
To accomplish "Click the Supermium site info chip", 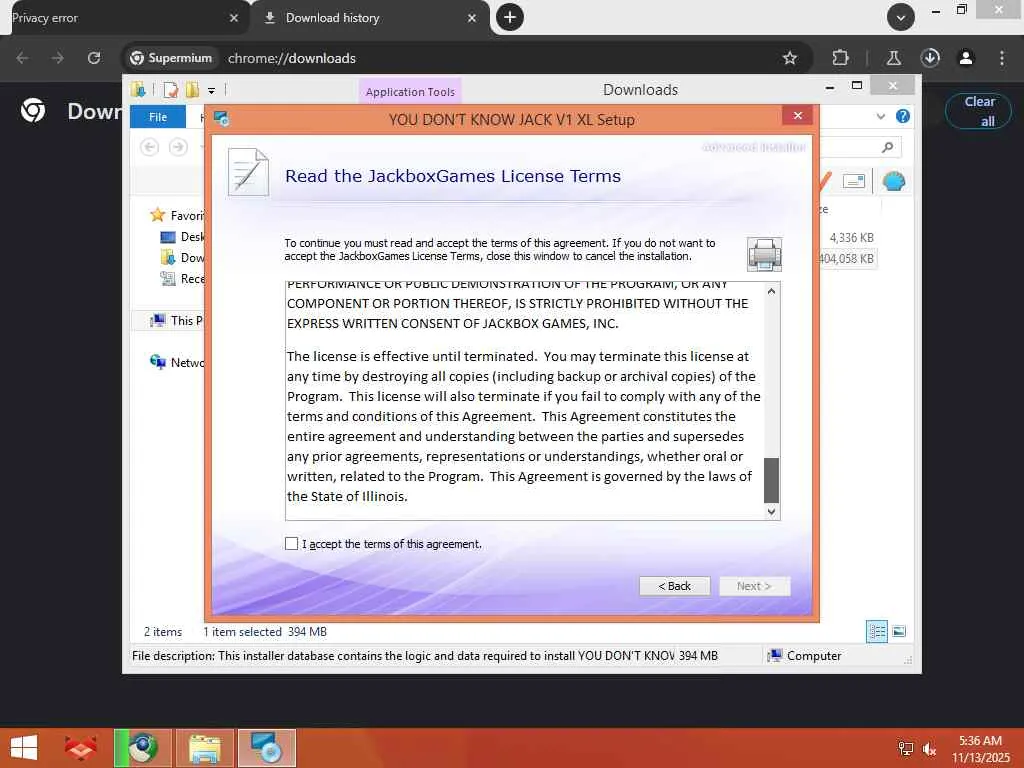I will click(171, 58).
